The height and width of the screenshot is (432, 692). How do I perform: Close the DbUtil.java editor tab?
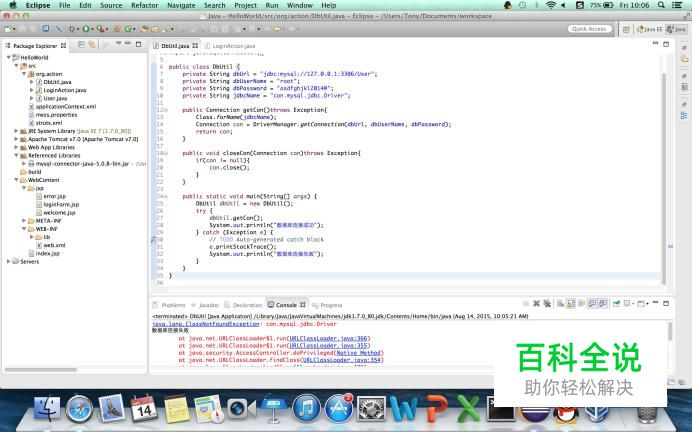[x=195, y=45]
